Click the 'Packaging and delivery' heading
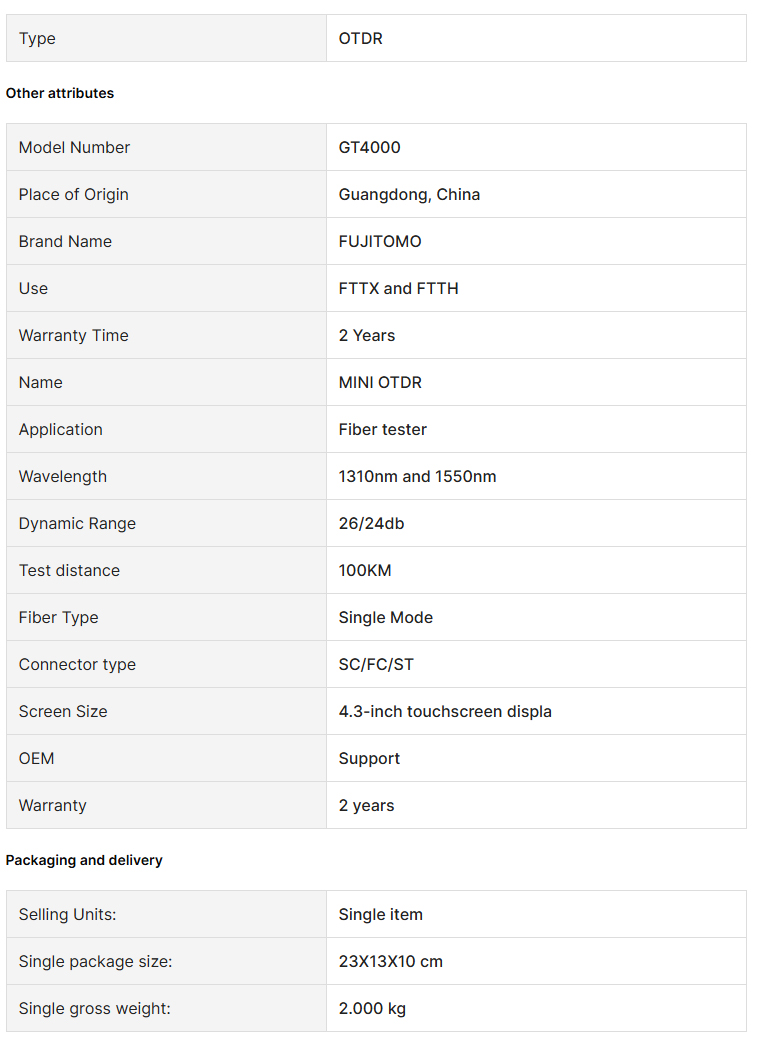Screen dimensions: 758x1041 [x=84, y=860]
